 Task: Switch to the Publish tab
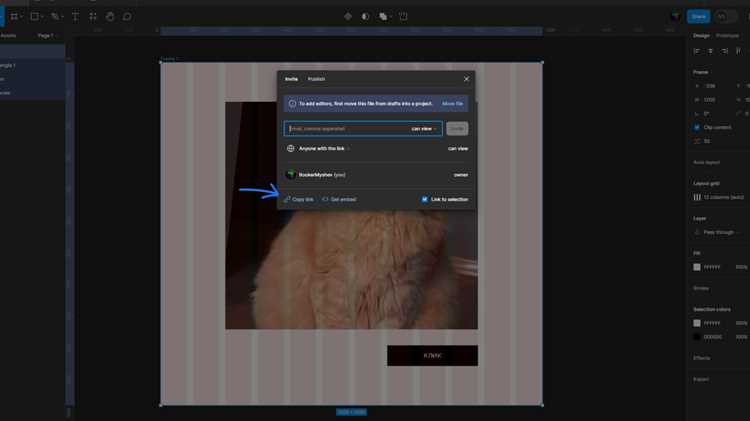coord(316,79)
